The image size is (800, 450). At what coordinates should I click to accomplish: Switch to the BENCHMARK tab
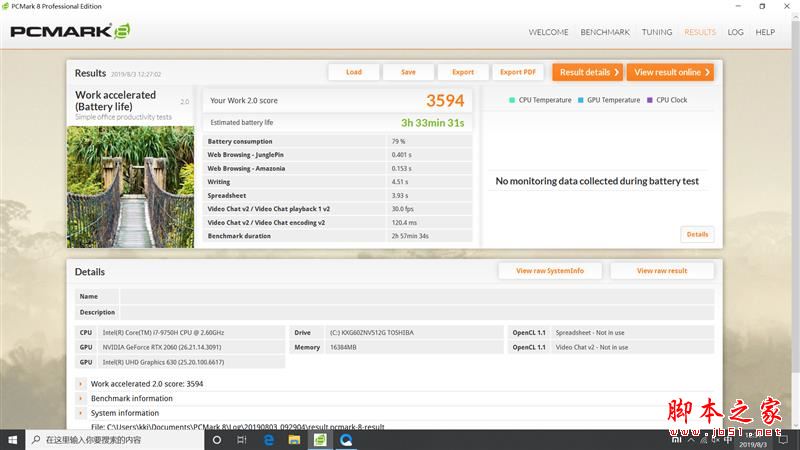click(x=605, y=32)
